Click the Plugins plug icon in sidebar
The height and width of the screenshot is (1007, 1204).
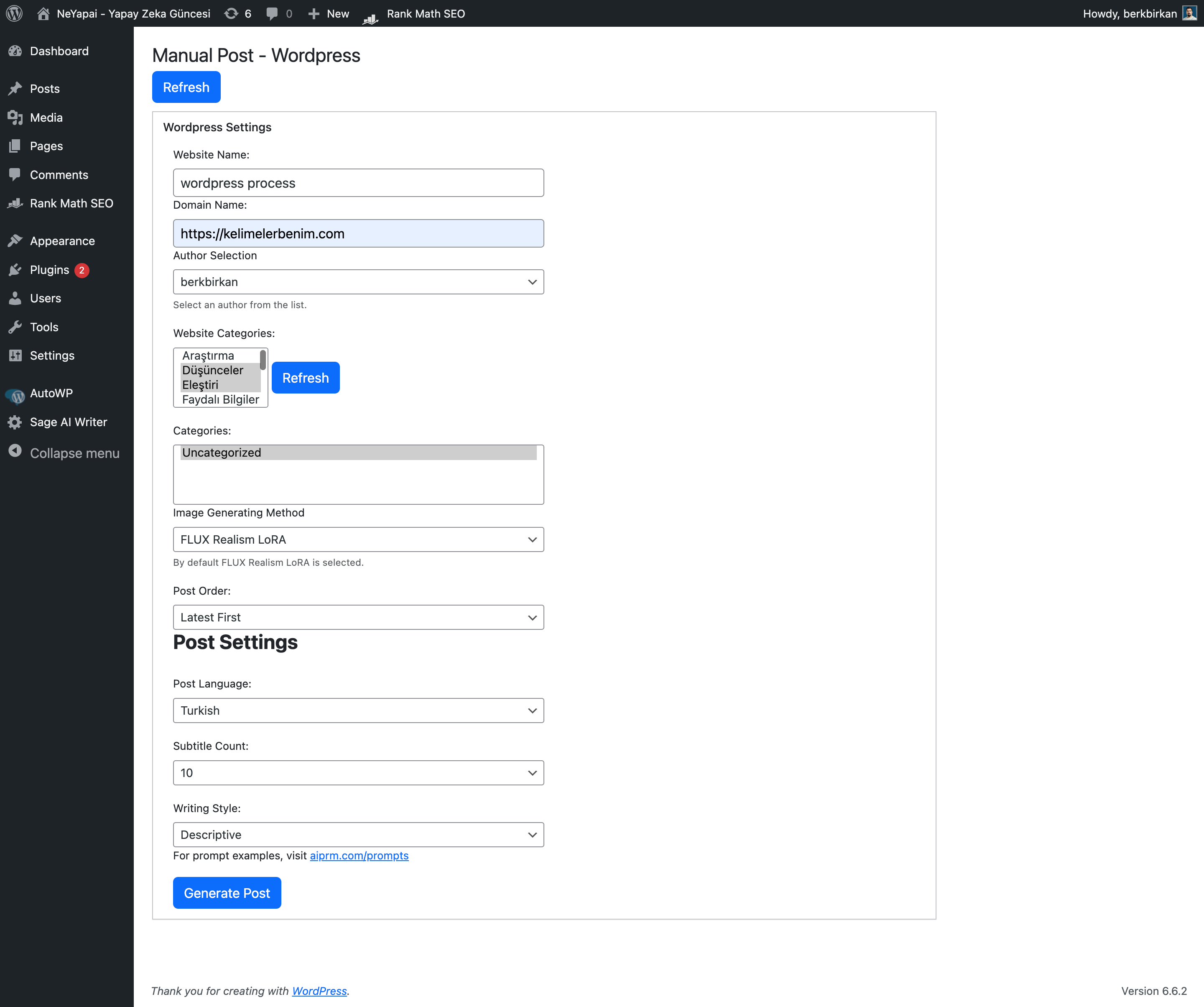click(15, 270)
